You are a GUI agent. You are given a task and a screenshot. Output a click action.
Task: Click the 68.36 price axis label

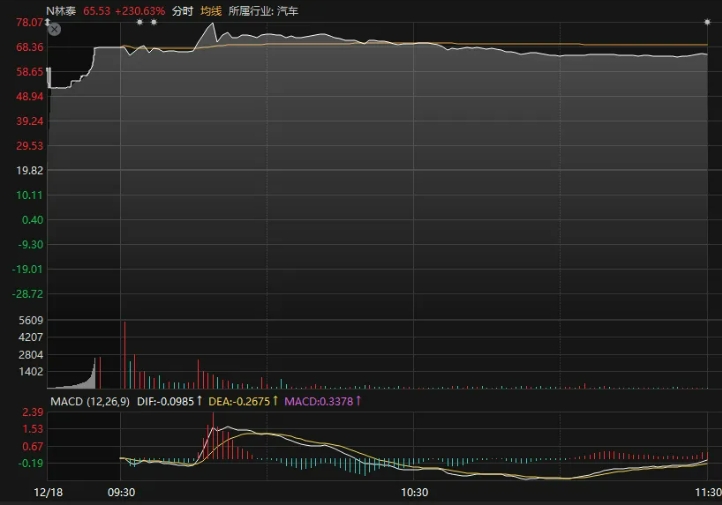29,47
